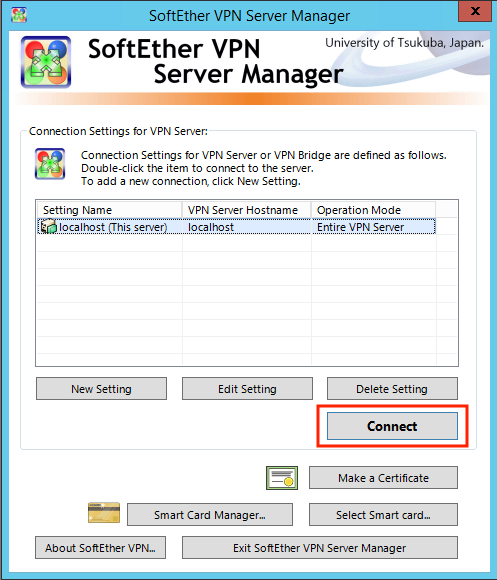Create a New Setting
The width and height of the screenshot is (497, 580).
[101, 389]
